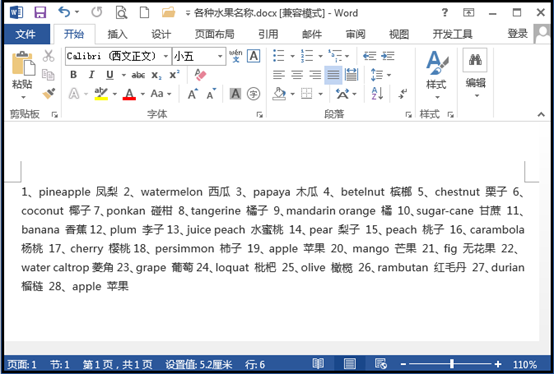Switch to the 开发工具 tab
The image size is (554, 374).
point(453,34)
